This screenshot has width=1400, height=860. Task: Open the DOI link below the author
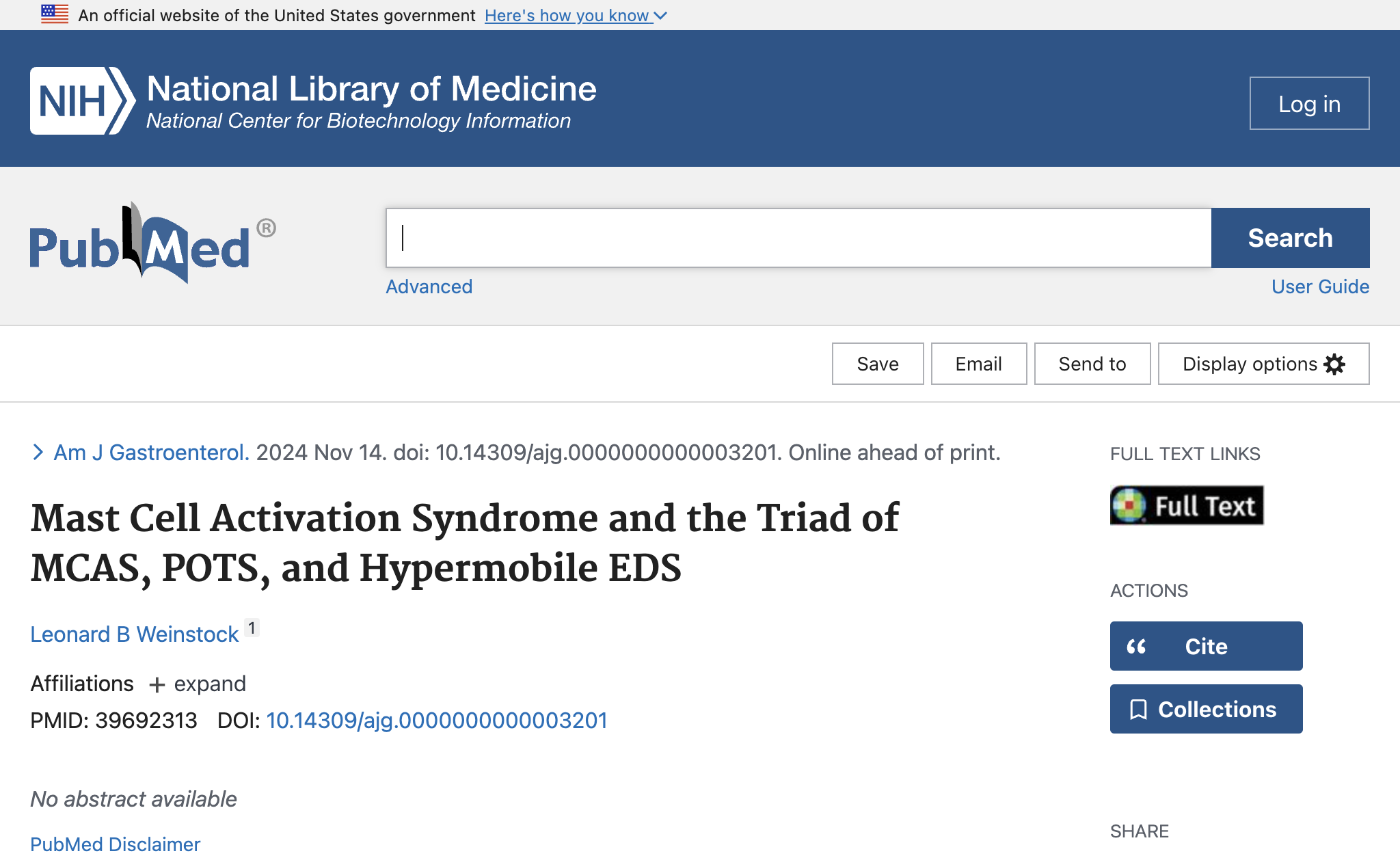tap(436, 721)
